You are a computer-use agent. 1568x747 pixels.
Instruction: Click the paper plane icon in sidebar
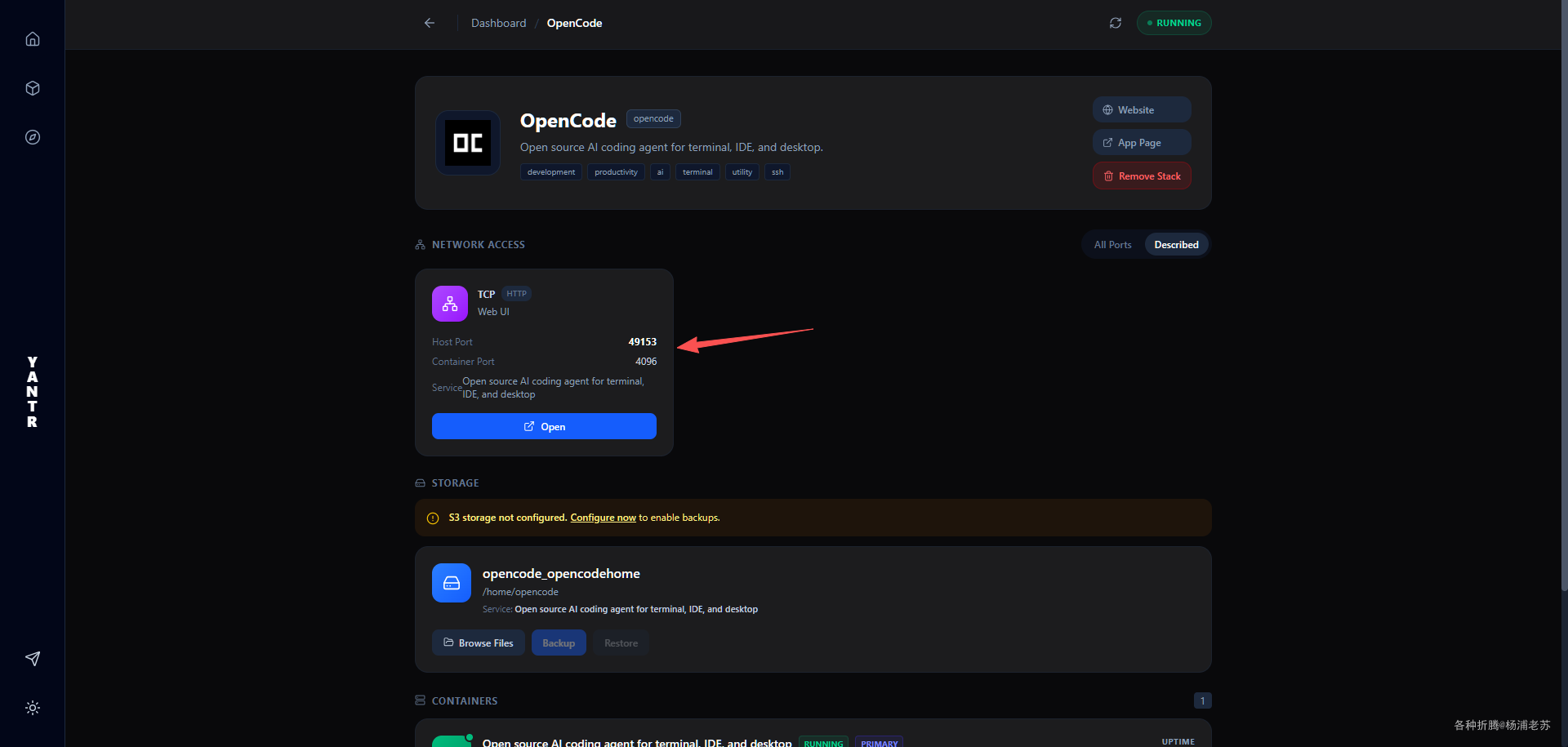(x=33, y=659)
